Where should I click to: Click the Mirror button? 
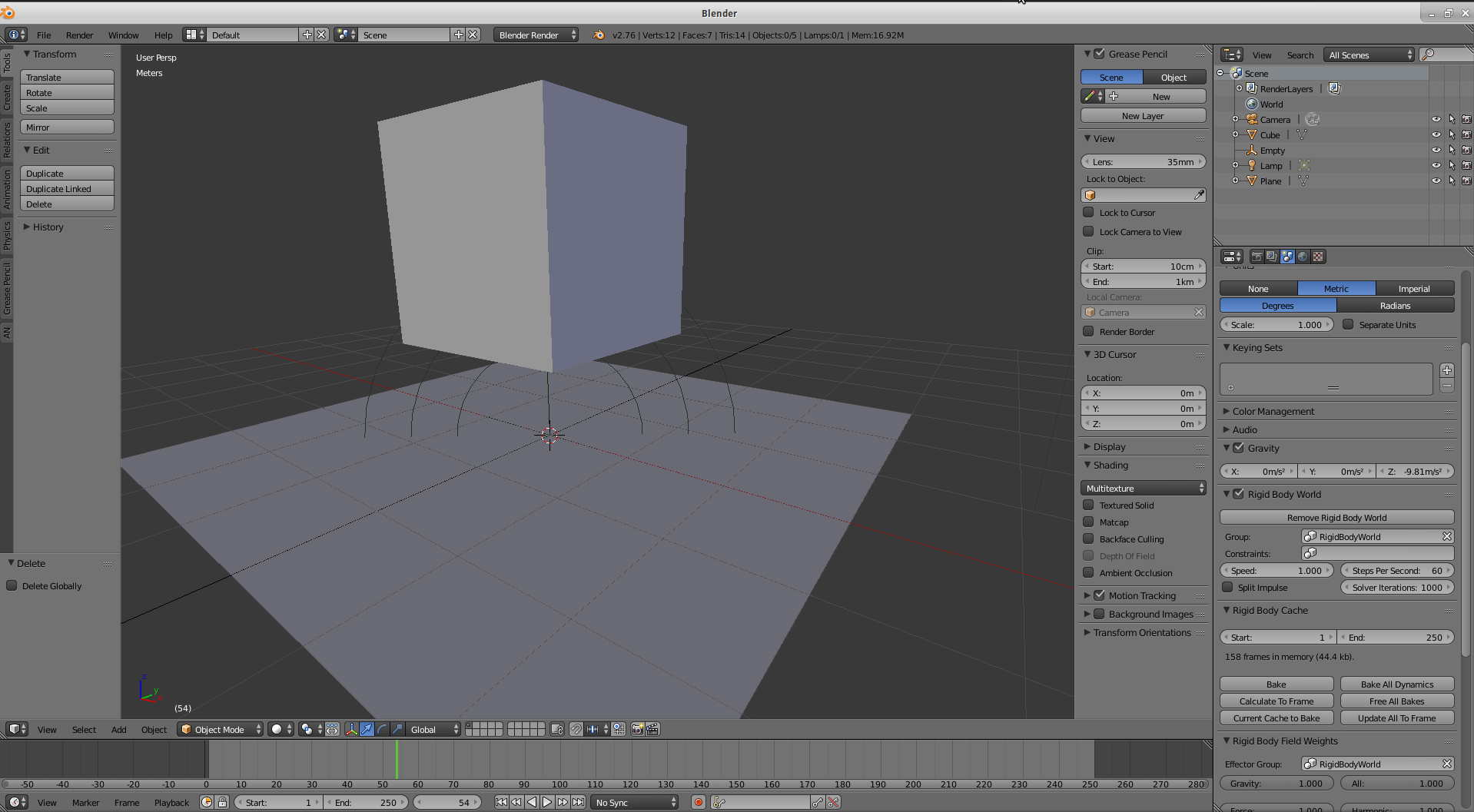click(x=67, y=127)
